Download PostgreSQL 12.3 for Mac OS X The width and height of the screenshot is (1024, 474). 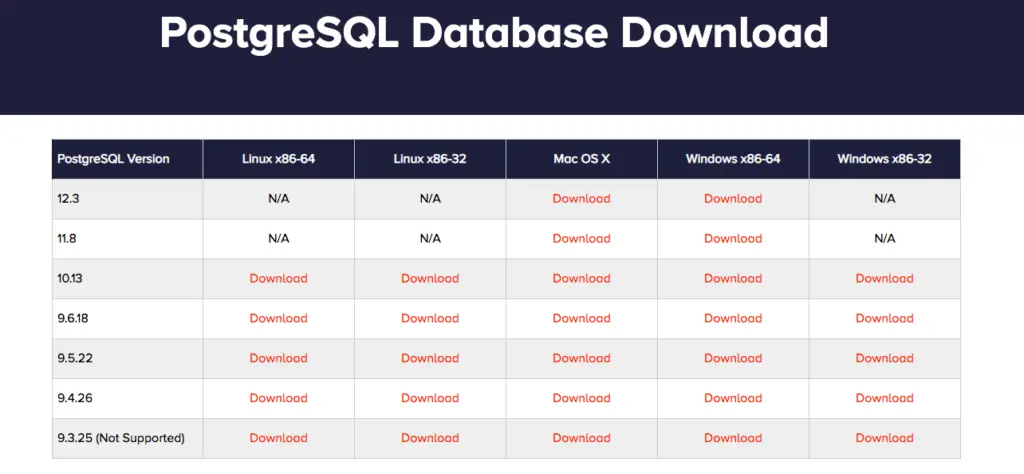[x=581, y=198]
